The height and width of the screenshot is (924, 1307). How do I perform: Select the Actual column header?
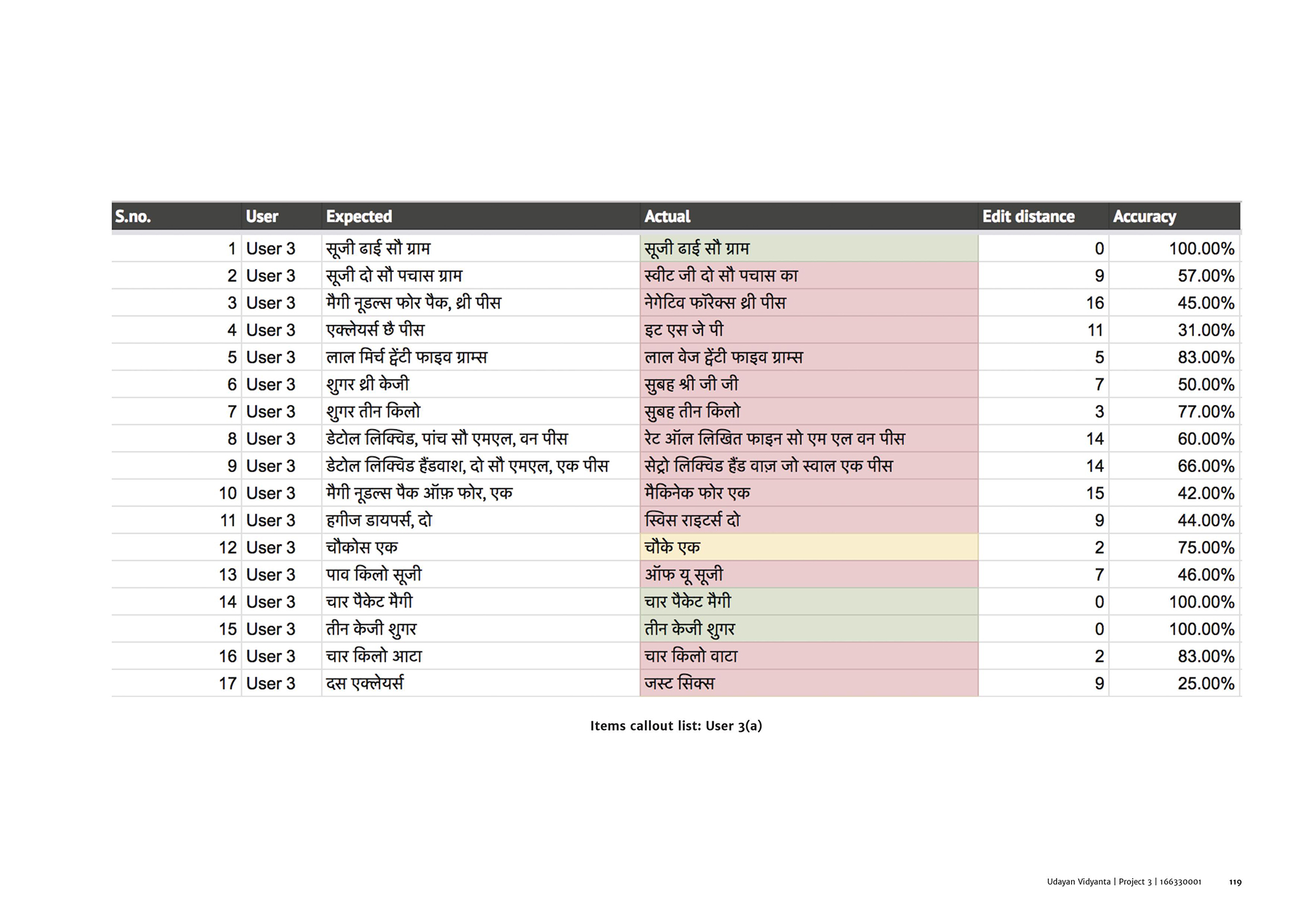click(667, 216)
